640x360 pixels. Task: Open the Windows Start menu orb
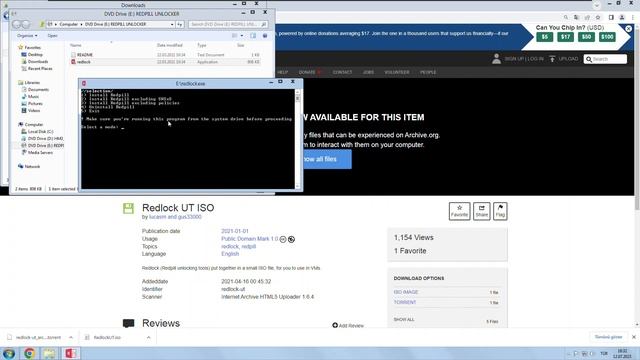coord(9,353)
